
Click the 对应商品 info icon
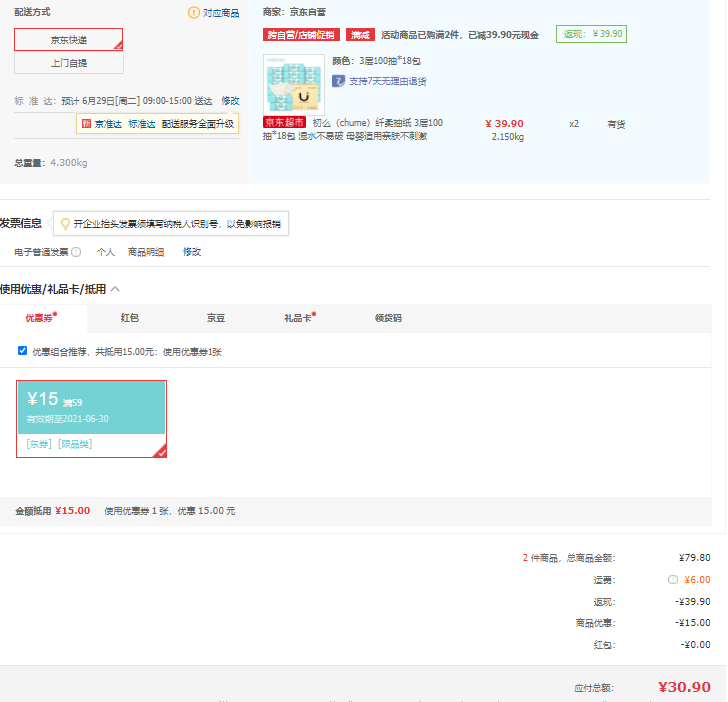pyautogui.click(x=194, y=13)
